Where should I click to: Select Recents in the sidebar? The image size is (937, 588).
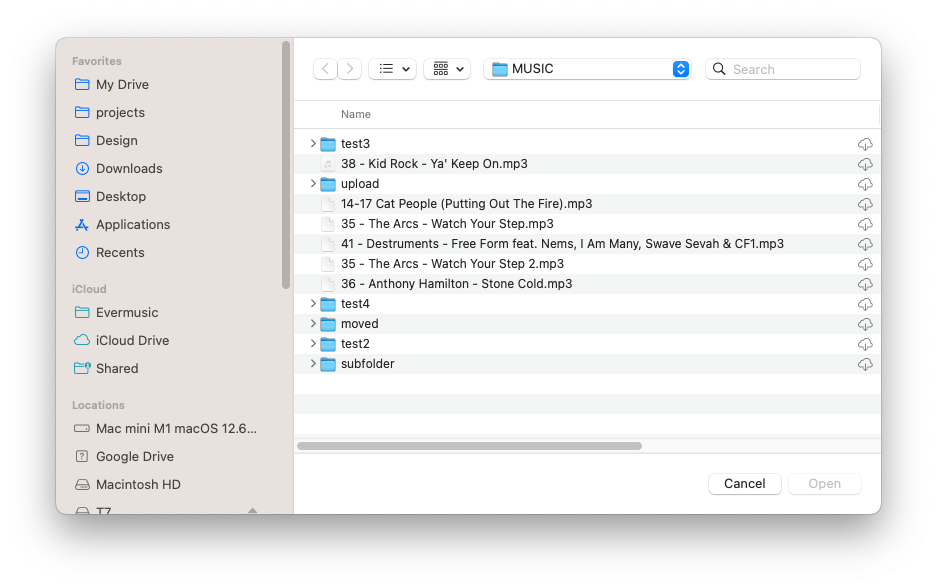(x=122, y=252)
